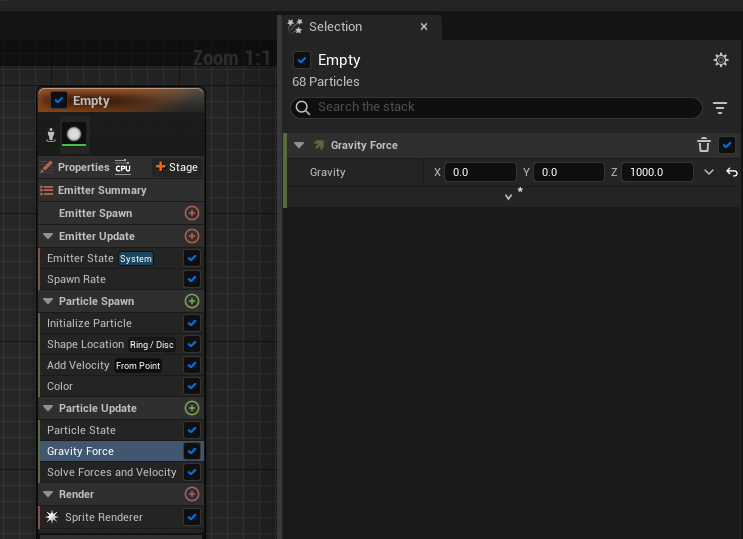
Task: Click the 68 Particles label
Action: click(x=326, y=82)
